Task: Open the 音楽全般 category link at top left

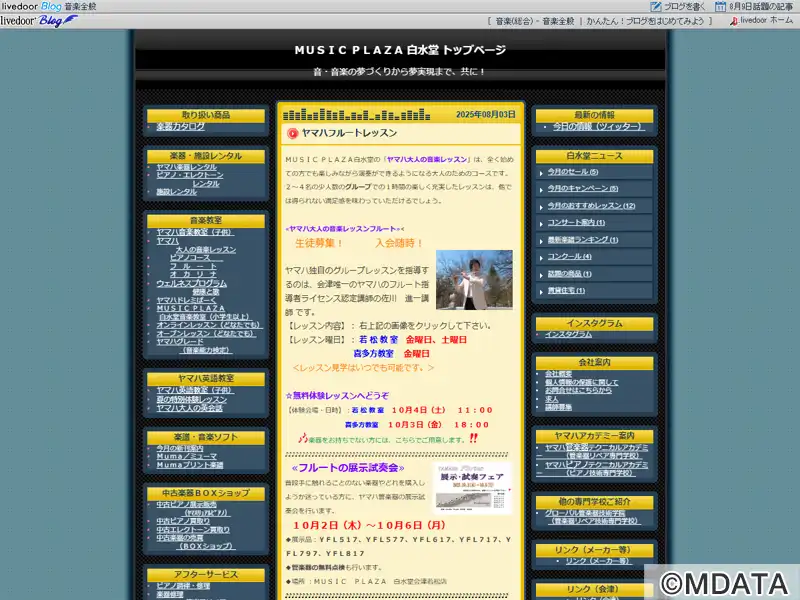Action: pos(80,7)
